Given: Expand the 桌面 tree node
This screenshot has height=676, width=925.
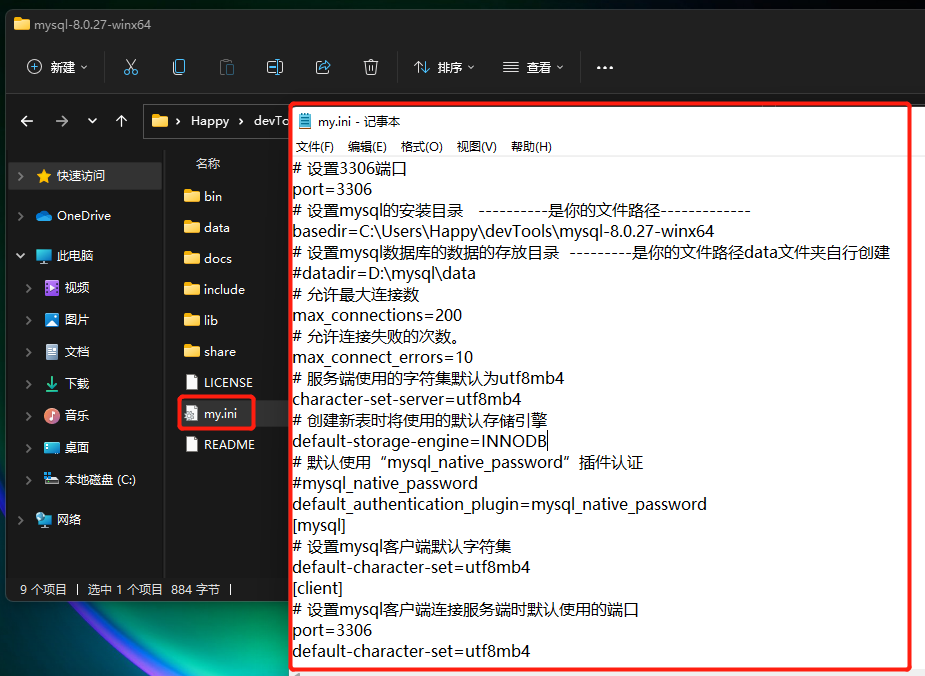Looking at the screenshot, I should 28,448.
